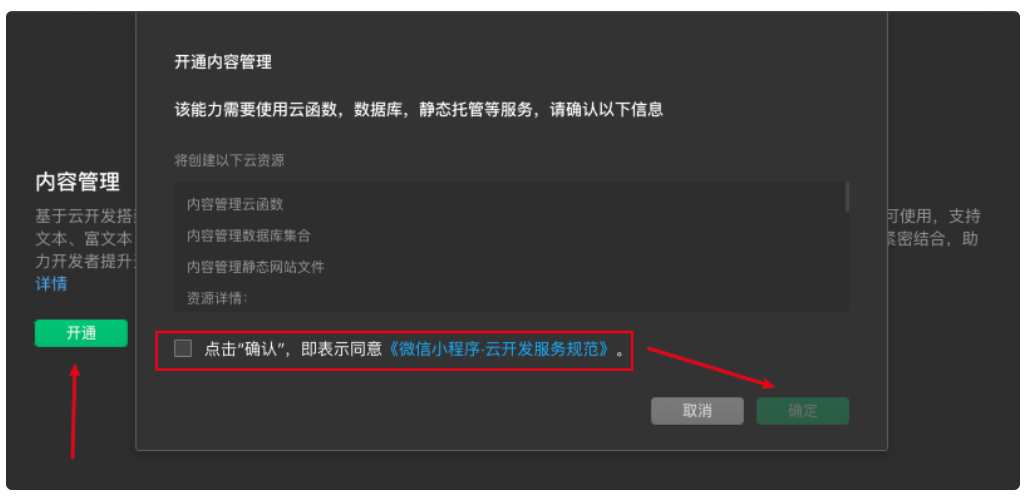Open the 详情 link under 内容管理
1030x503 pixels.
[x=51, y=285]
